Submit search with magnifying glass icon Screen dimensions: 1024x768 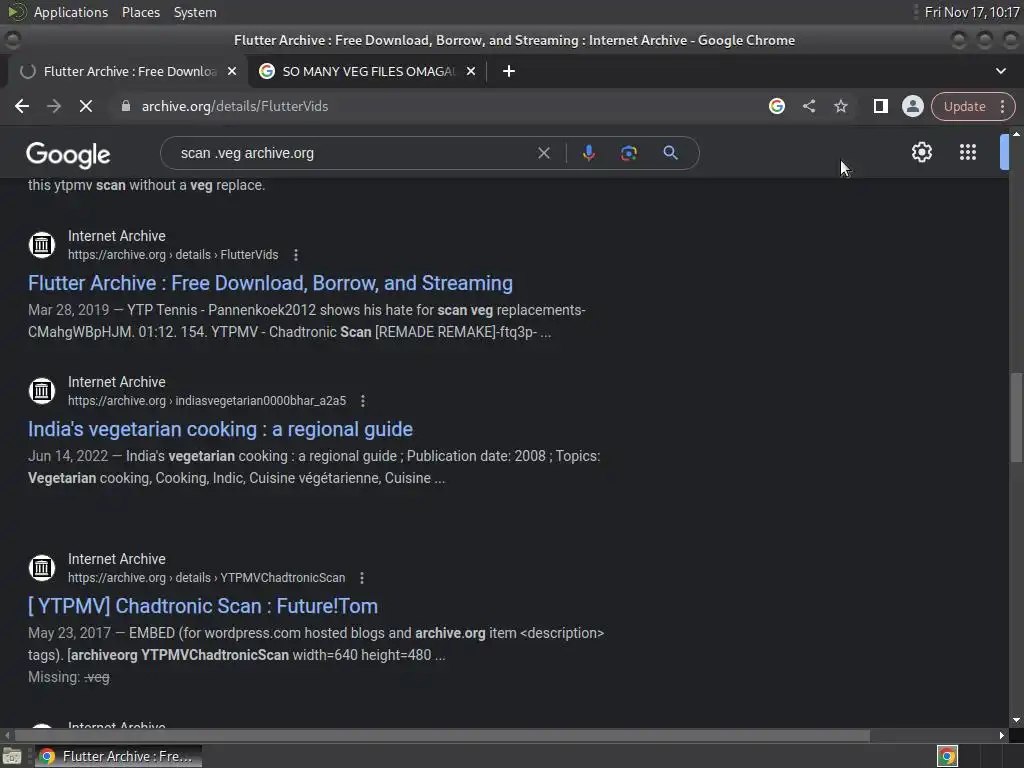670,153
